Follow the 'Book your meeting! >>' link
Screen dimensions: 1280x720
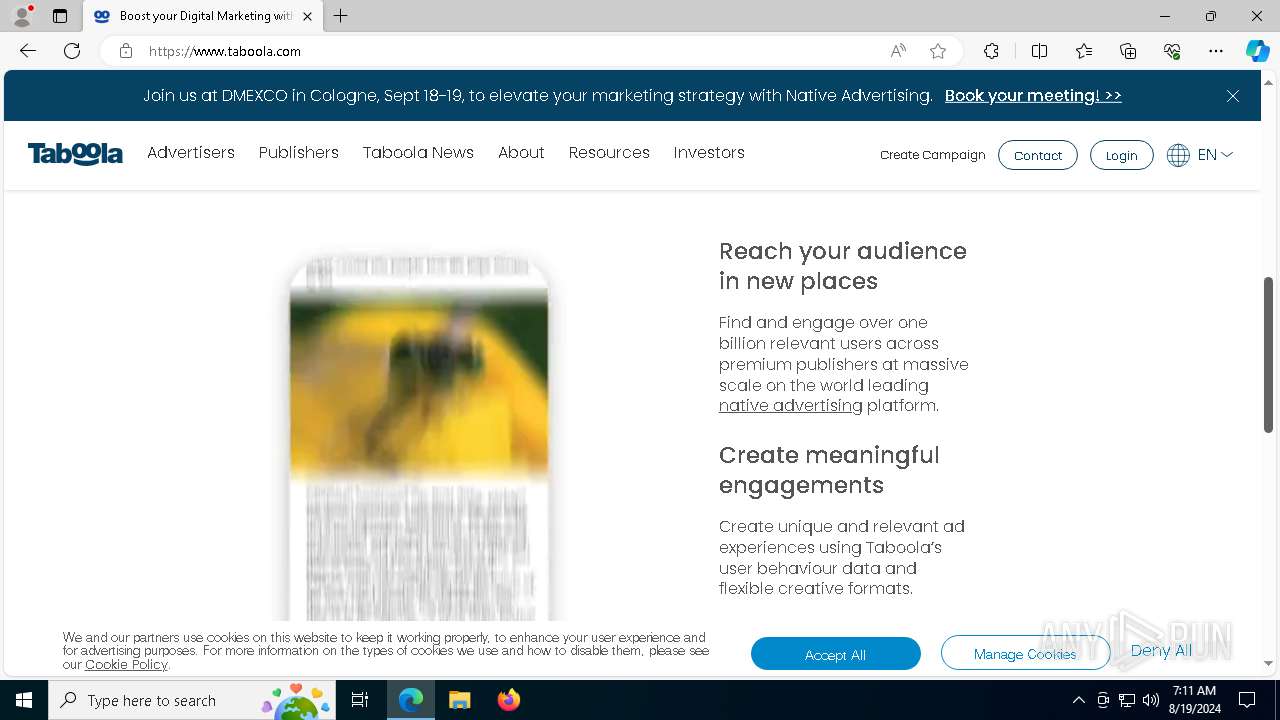tap(1033, 96)
